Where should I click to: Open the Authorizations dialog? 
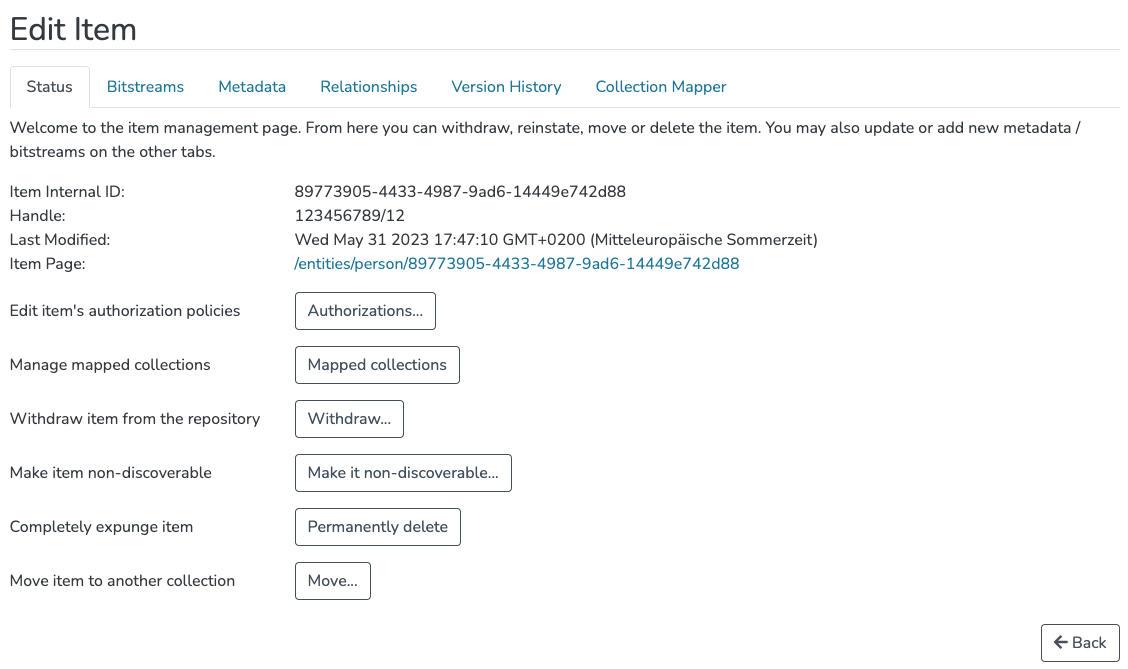[364, 311]
